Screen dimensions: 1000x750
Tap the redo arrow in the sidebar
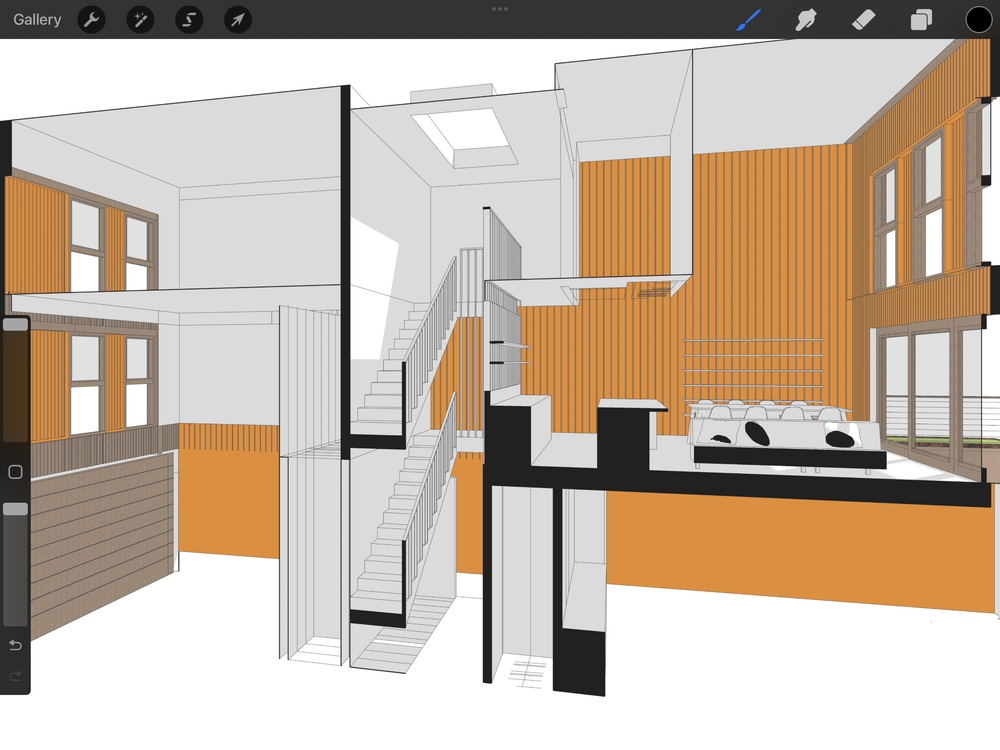coord(16,677)
